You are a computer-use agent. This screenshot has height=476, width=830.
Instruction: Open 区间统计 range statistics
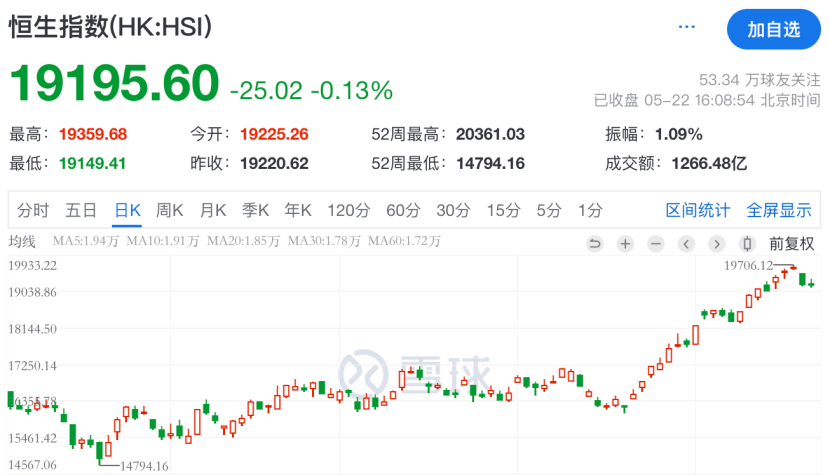698,210
